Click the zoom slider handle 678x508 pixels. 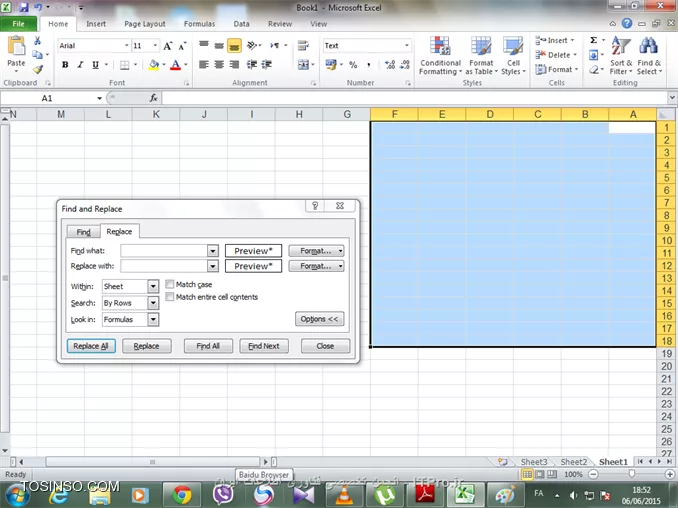[632, 474]
